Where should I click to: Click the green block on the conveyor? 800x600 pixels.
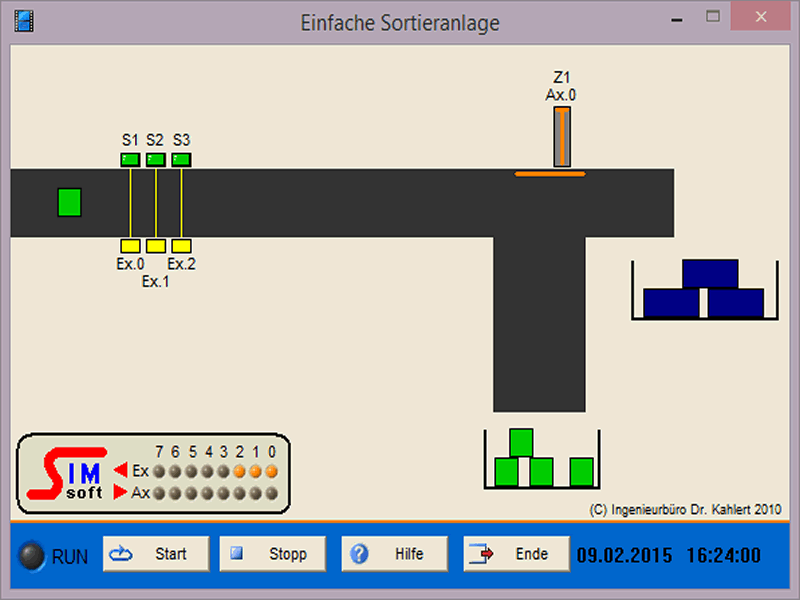(x=69, y=202)
